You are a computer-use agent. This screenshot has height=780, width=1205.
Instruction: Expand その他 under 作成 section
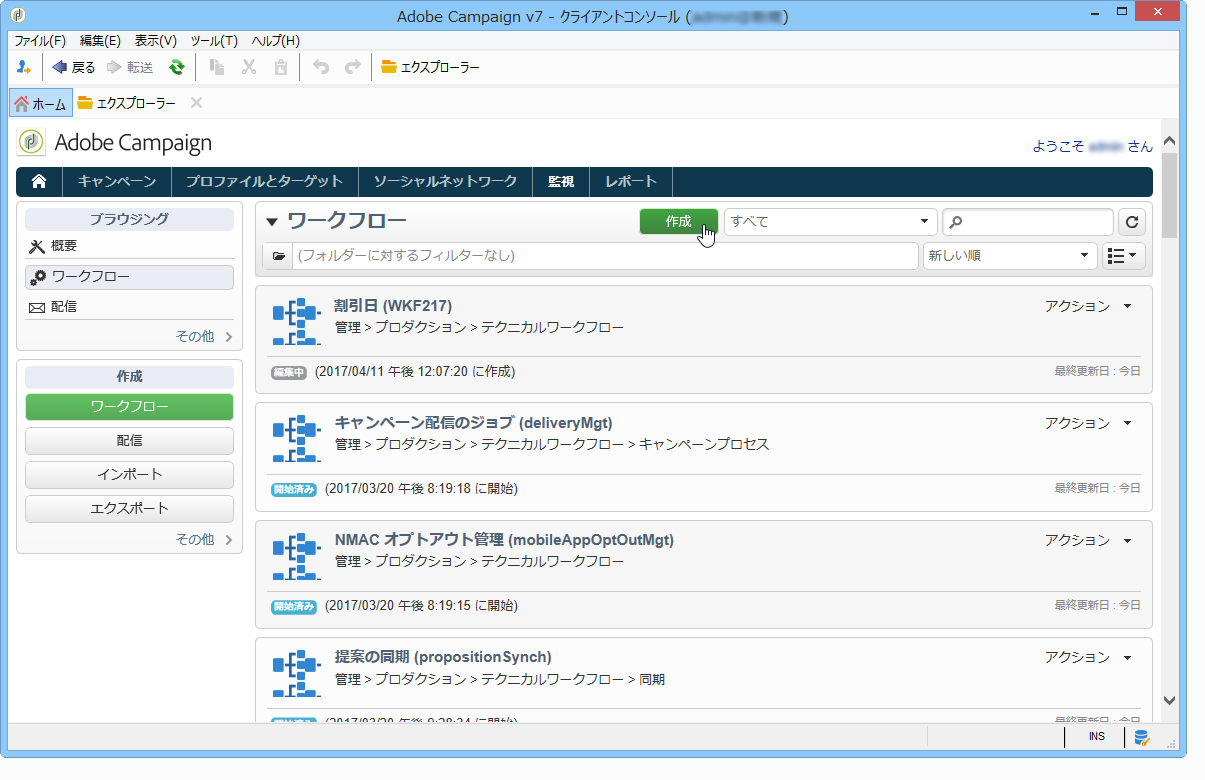204,539
